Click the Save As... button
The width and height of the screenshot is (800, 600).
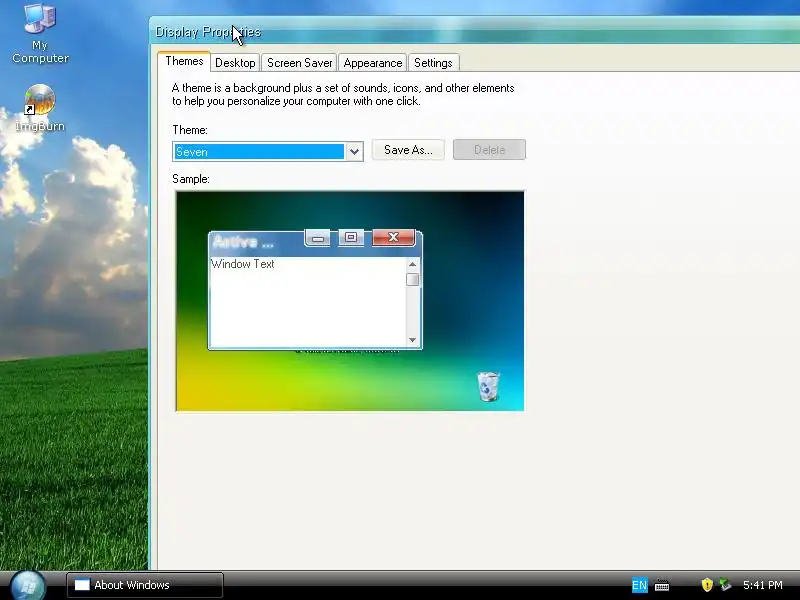pos(408,149)
